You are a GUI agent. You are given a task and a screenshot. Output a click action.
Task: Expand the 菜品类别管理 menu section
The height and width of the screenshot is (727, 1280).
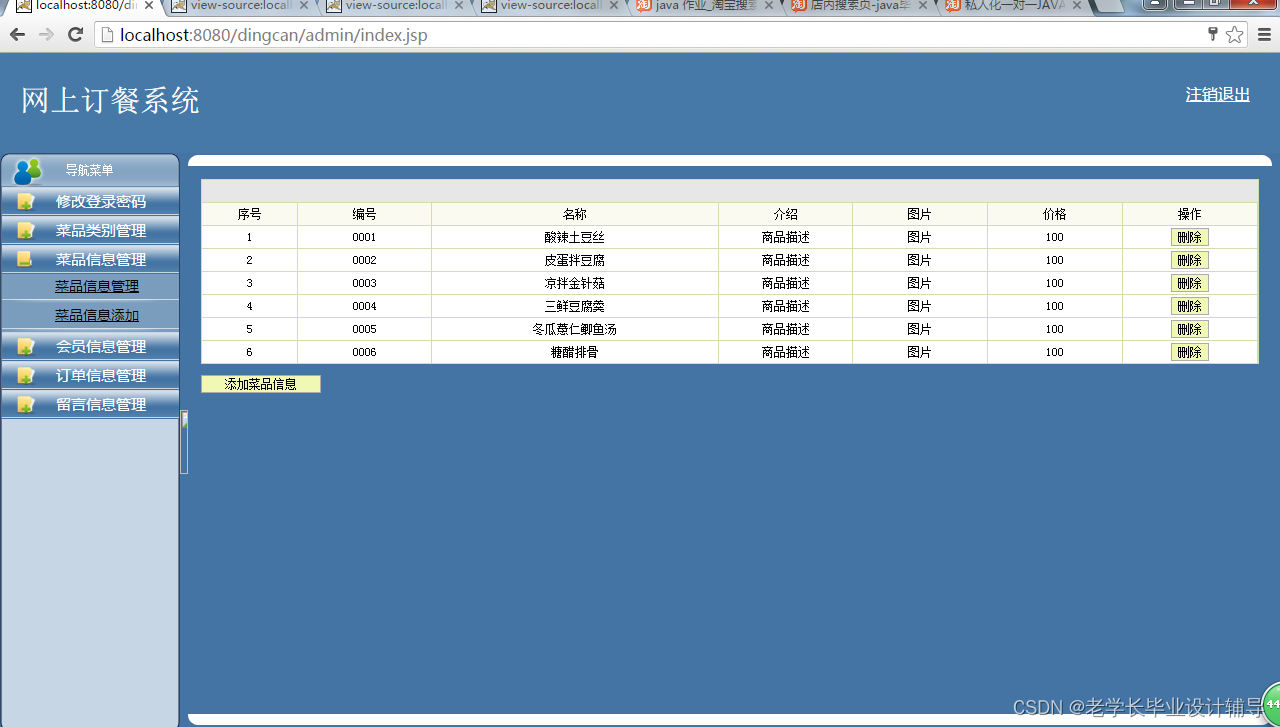point(90,230)
